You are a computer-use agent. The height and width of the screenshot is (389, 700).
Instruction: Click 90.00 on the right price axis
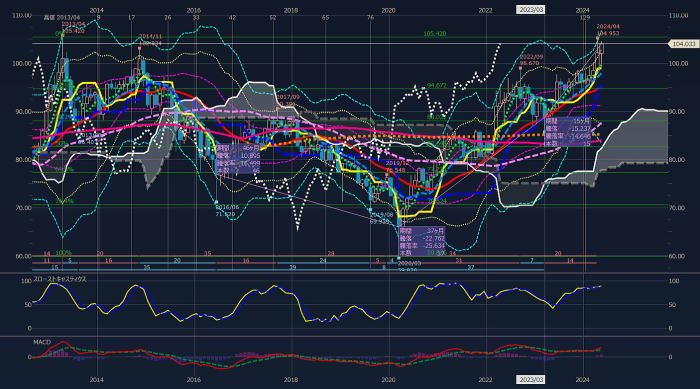[678, 112]
